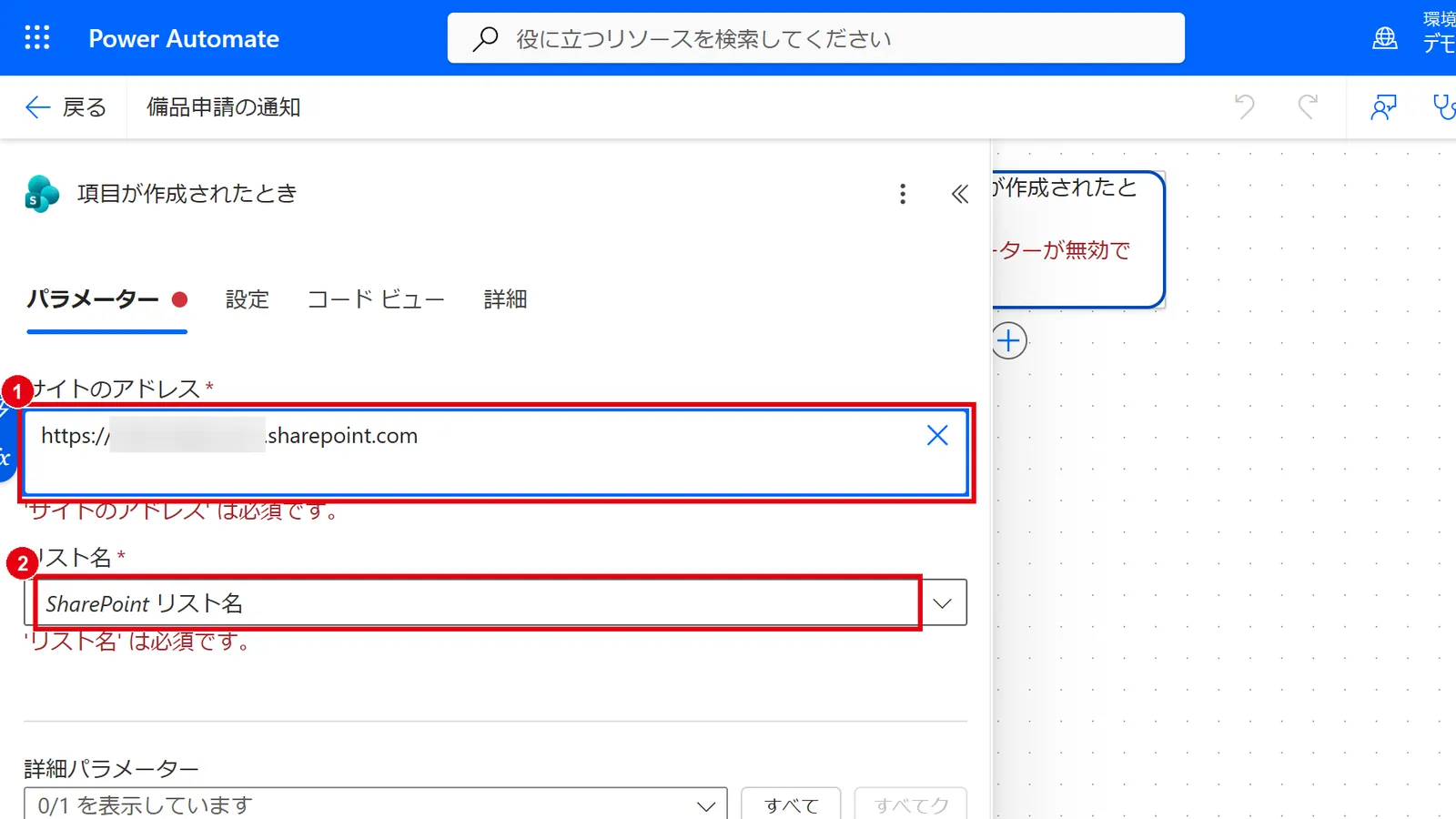The image size is (1456, 819).
Task: Collapse the panel with double chevron
Action: coord(960,194)
